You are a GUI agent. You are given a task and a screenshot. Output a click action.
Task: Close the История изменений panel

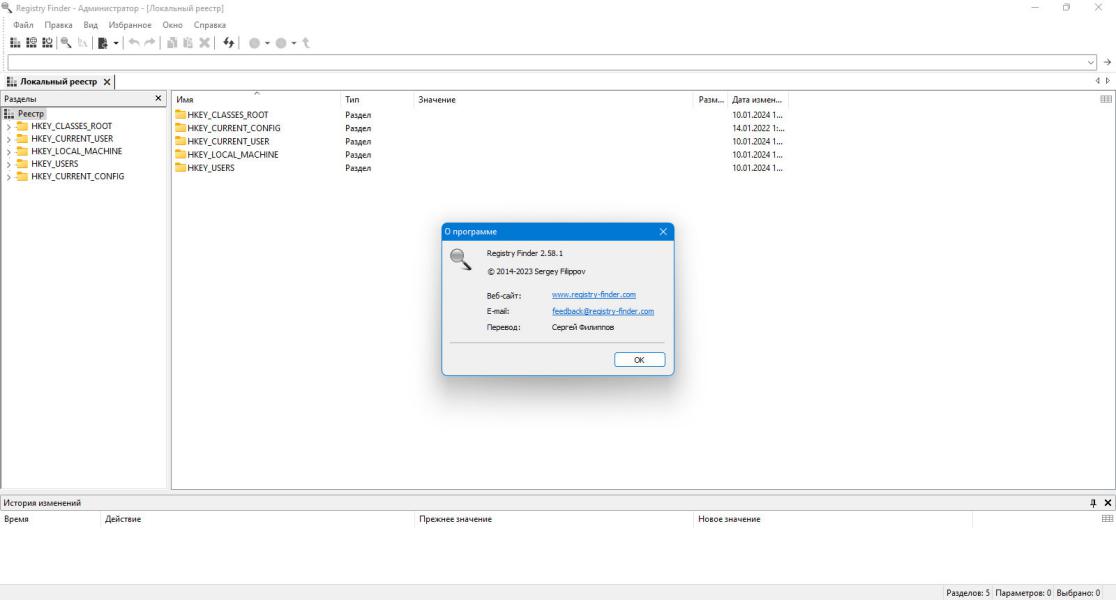(x=1107, y=502)
